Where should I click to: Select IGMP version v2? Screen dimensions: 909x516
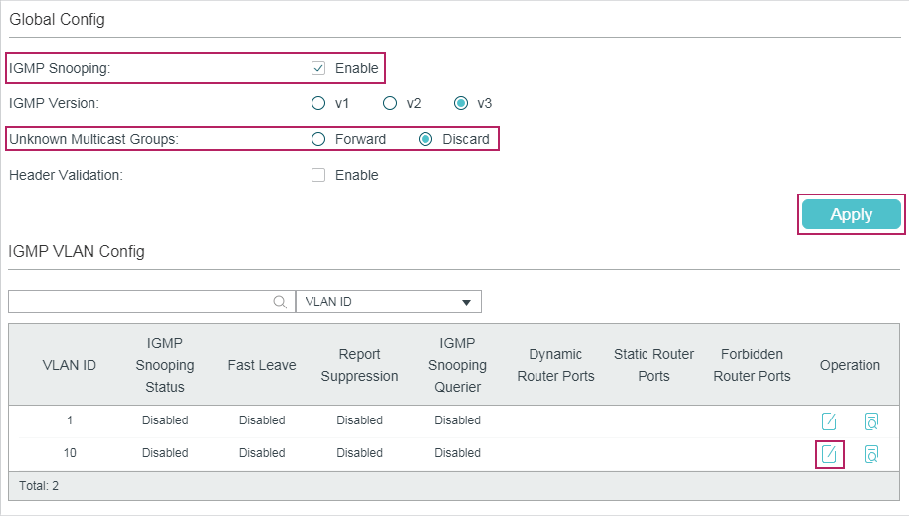(390, 103)
